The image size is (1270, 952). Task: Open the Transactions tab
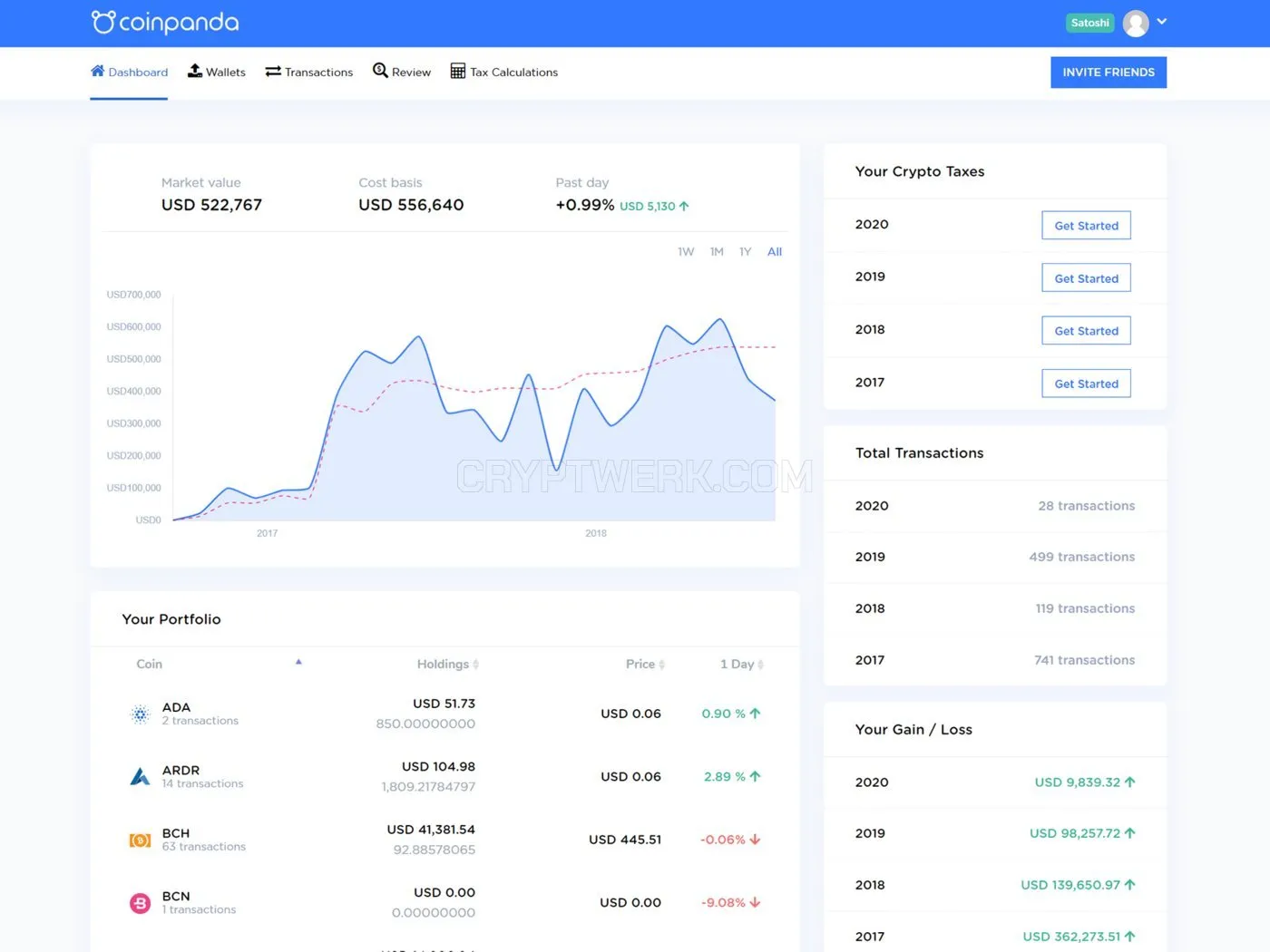pos(308,72)
